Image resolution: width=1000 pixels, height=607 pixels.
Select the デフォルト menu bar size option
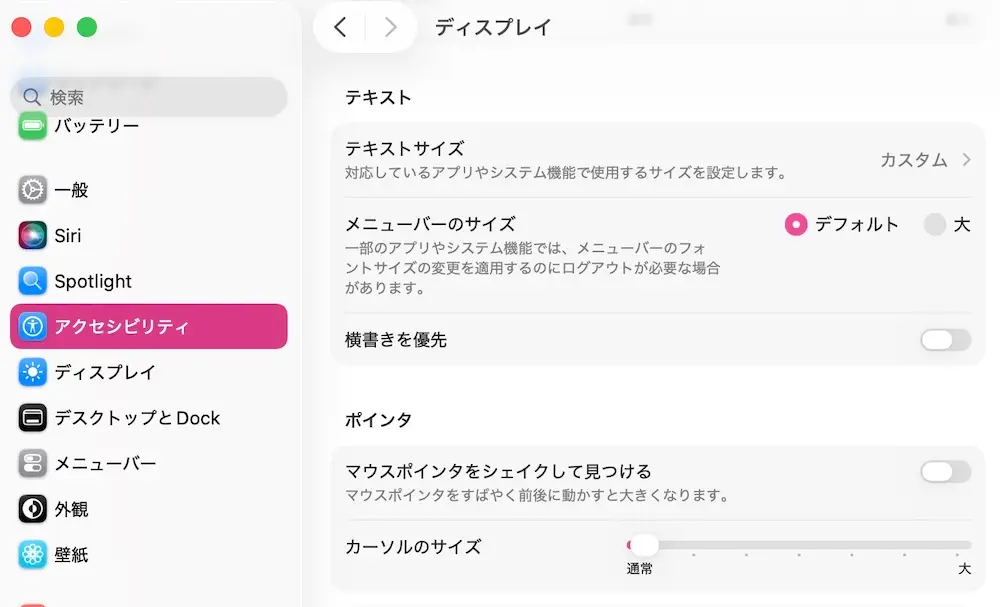797,225
